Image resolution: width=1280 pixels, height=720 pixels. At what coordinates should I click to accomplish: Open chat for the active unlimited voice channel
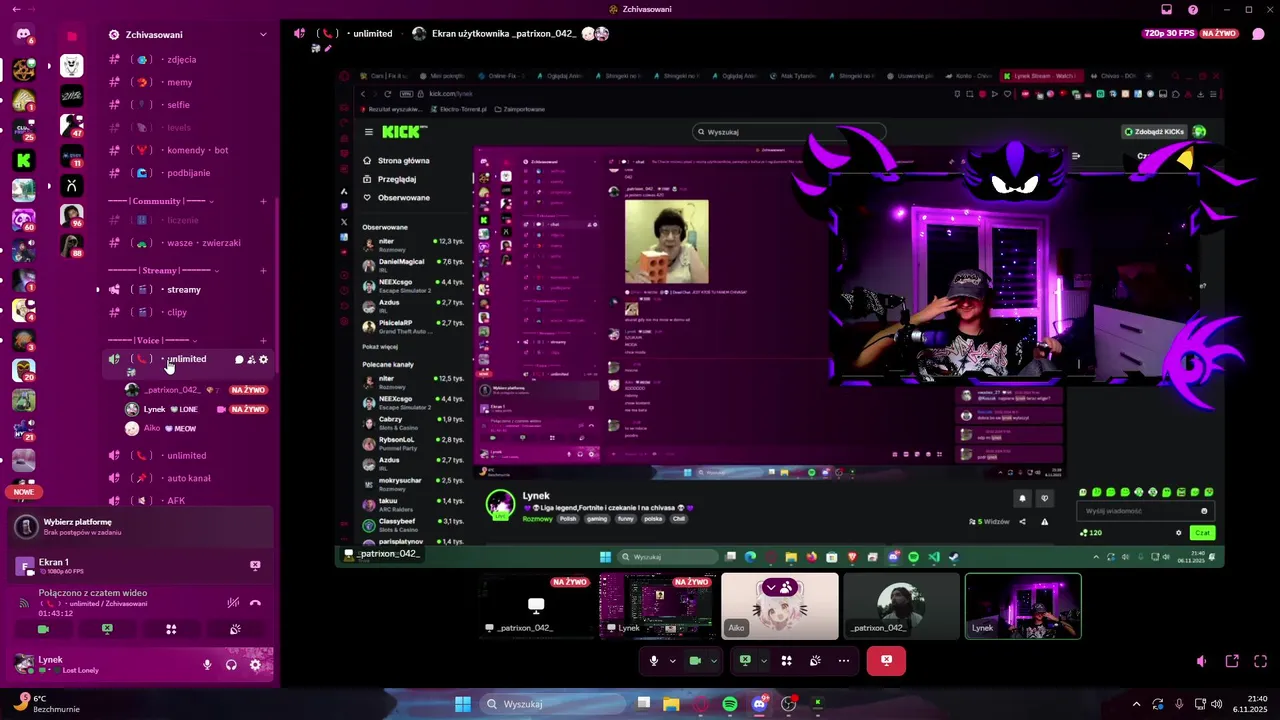point(239,359)
